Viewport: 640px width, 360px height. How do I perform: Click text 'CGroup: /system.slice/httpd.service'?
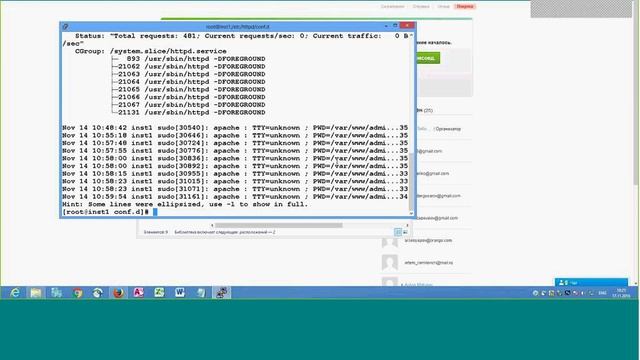(151, 51)
